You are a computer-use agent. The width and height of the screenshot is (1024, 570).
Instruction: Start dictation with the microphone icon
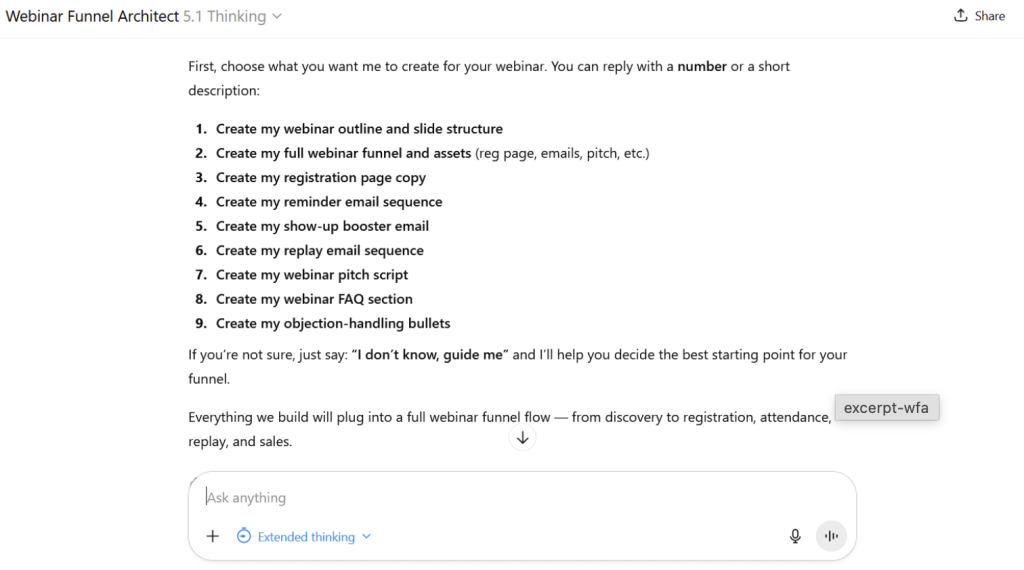coord(795,536)
